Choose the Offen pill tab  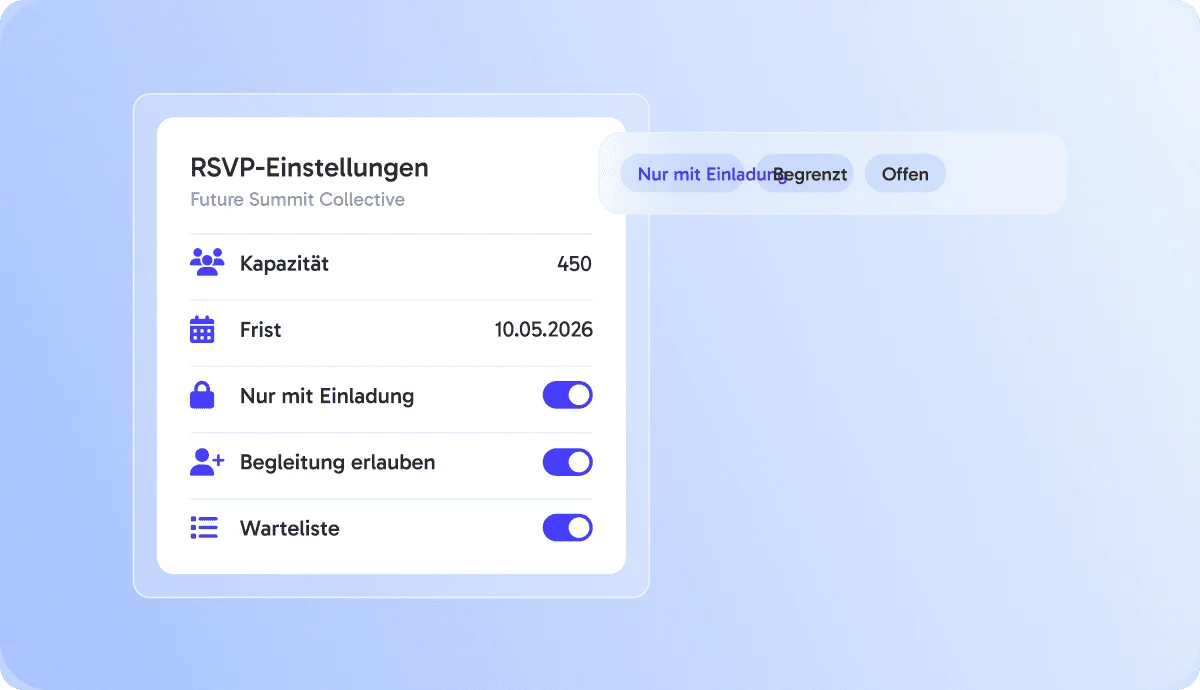coord(905,173)
